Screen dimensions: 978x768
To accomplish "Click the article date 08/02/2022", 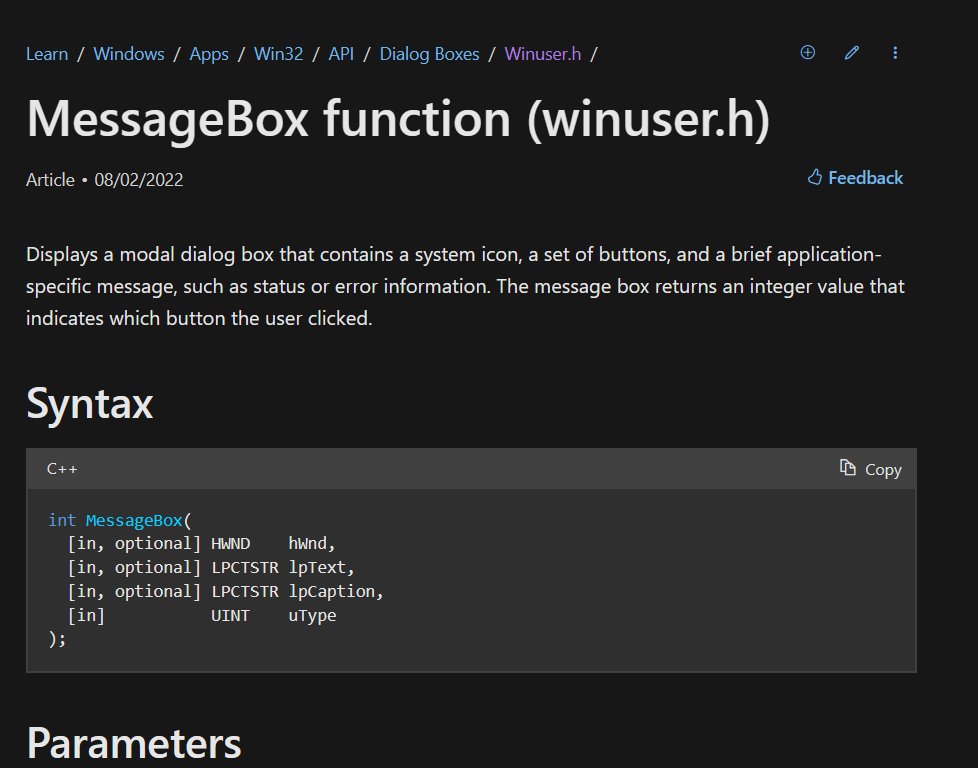I will pos(138,180).
